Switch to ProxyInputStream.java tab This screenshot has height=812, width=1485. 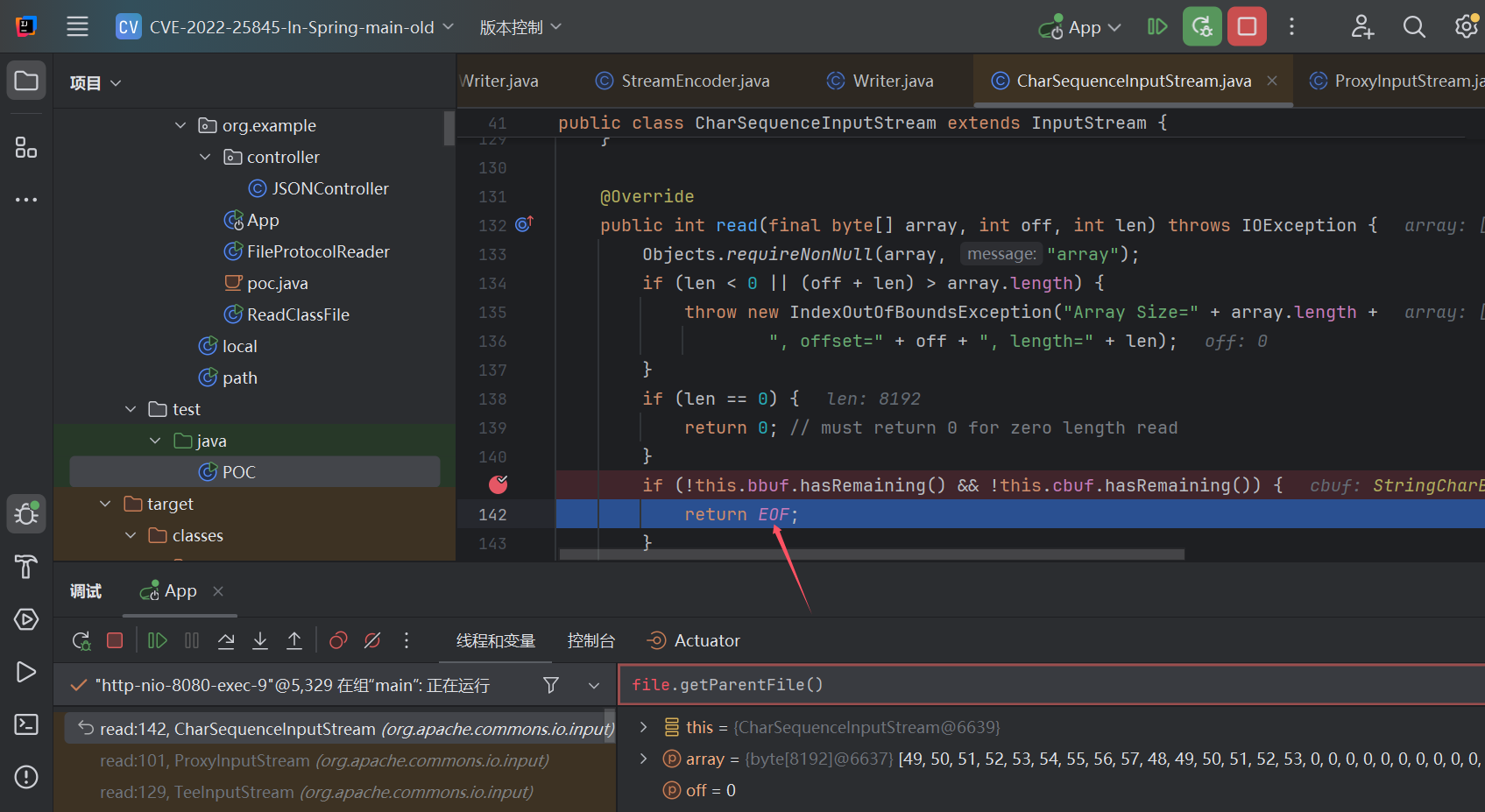click(1397, 81)
